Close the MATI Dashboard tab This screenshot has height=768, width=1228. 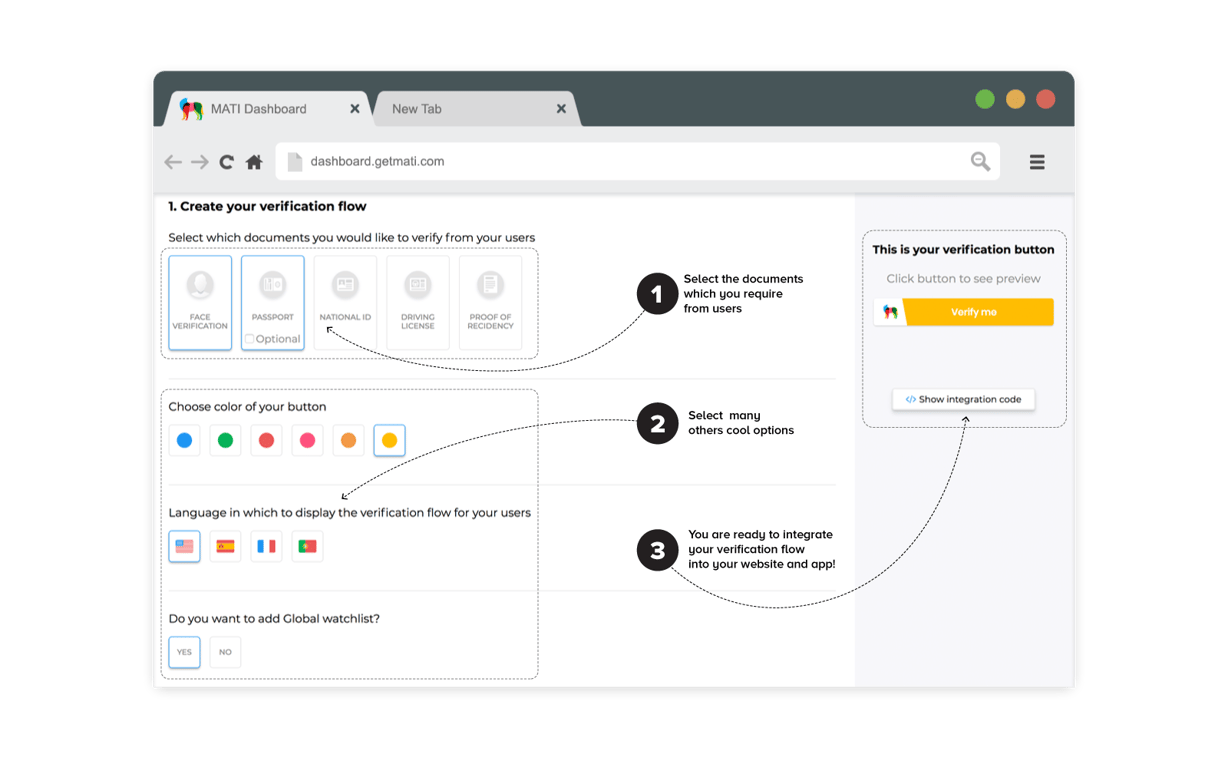point(355,109)
